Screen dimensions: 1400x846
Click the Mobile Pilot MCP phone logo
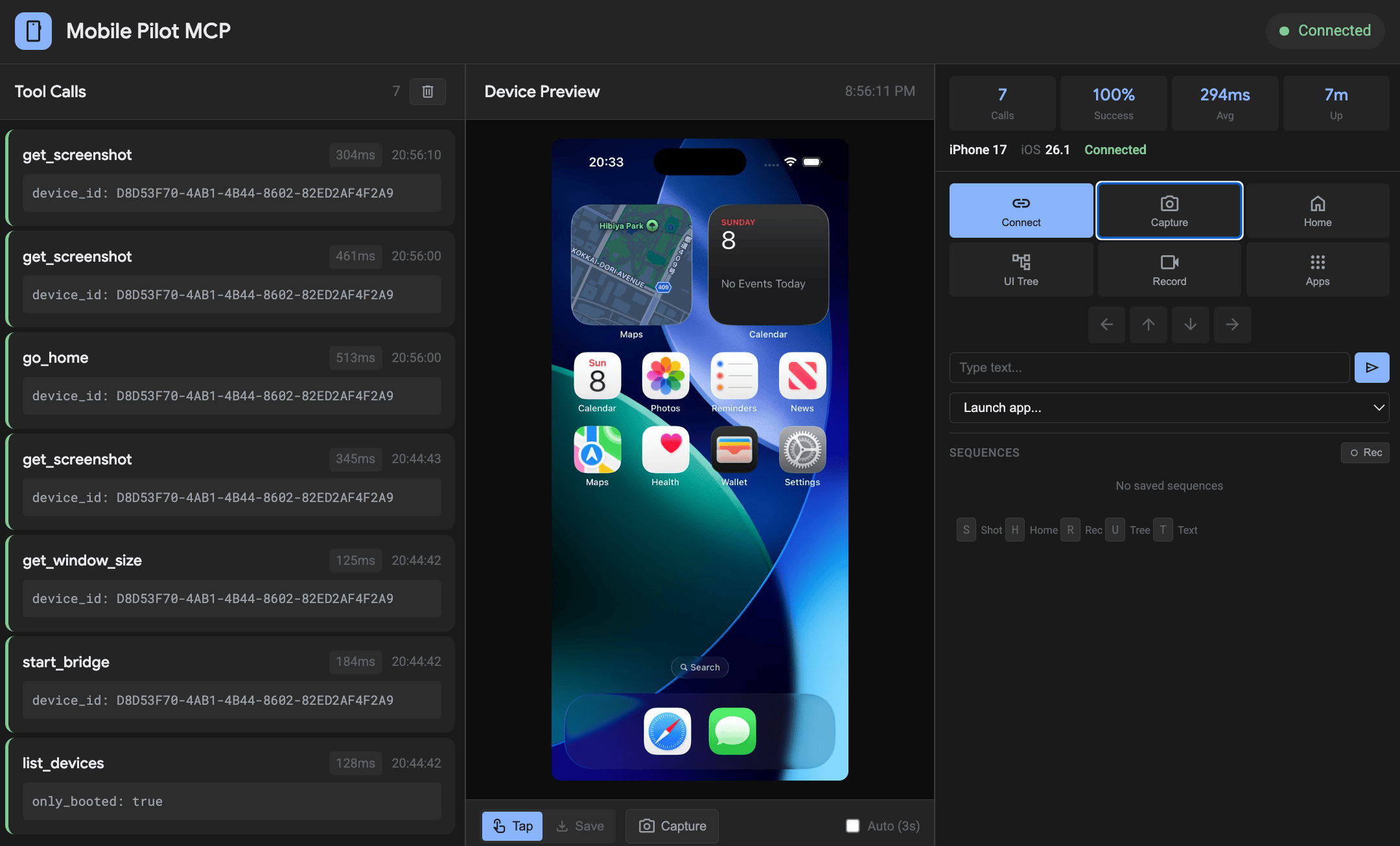point(33,31)
